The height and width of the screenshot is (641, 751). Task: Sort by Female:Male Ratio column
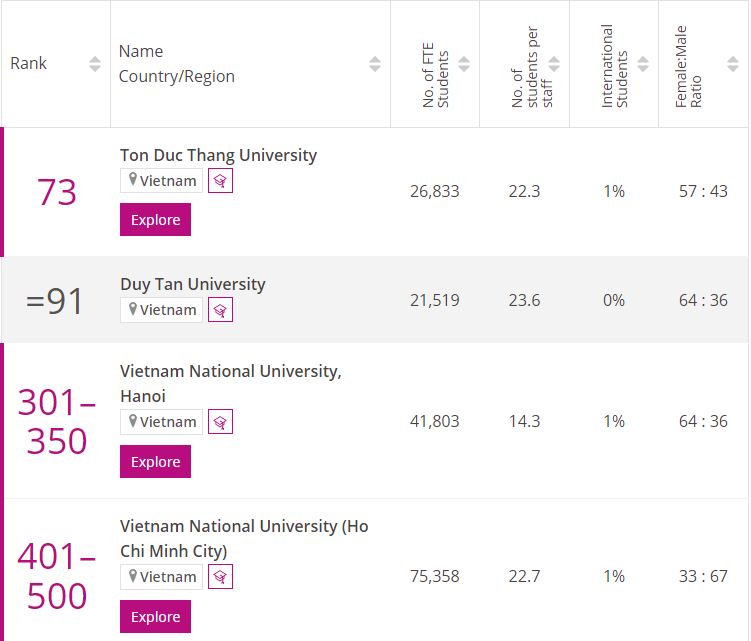click(733, 64)
